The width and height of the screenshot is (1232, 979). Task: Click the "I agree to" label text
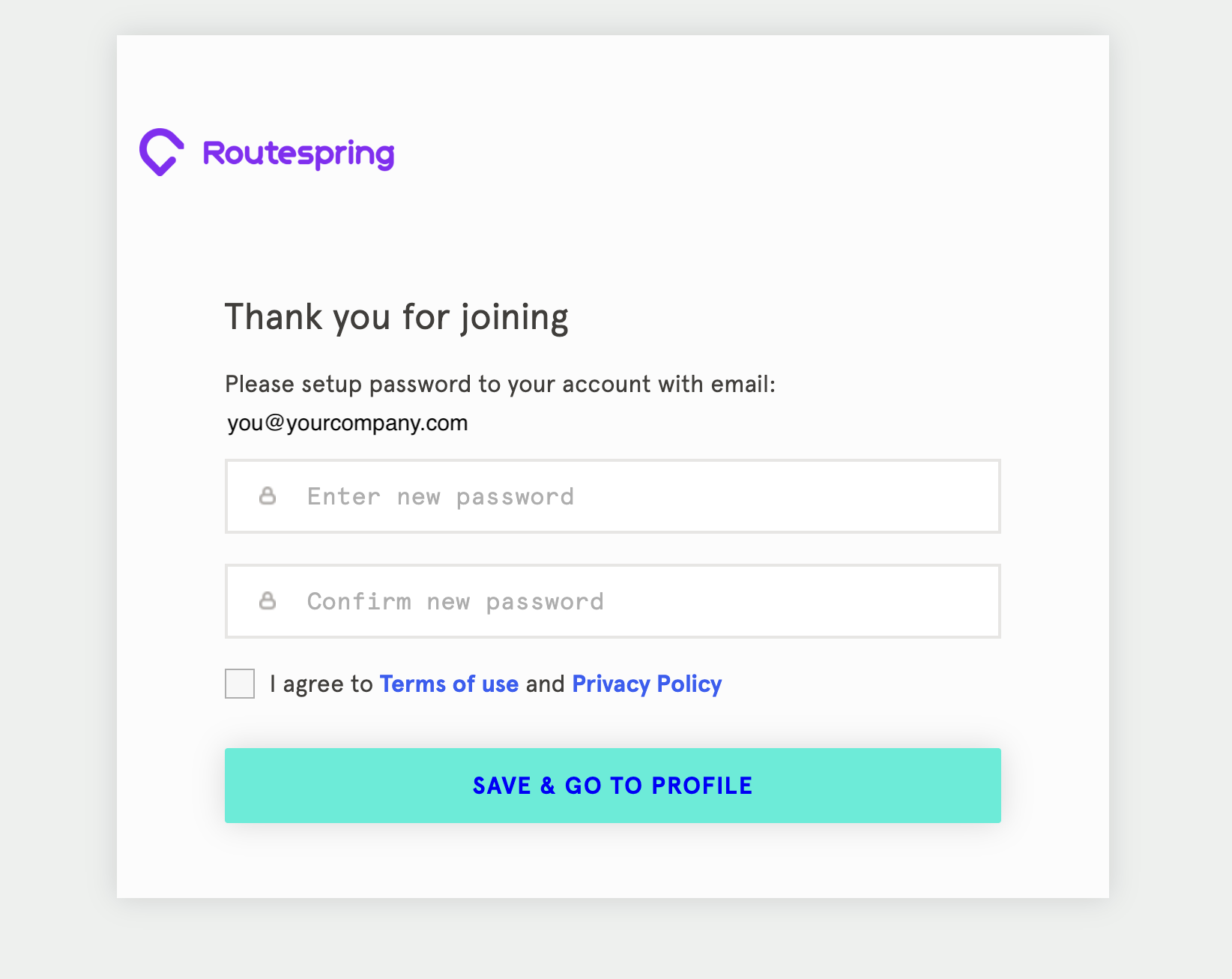(x=321, y=684)
